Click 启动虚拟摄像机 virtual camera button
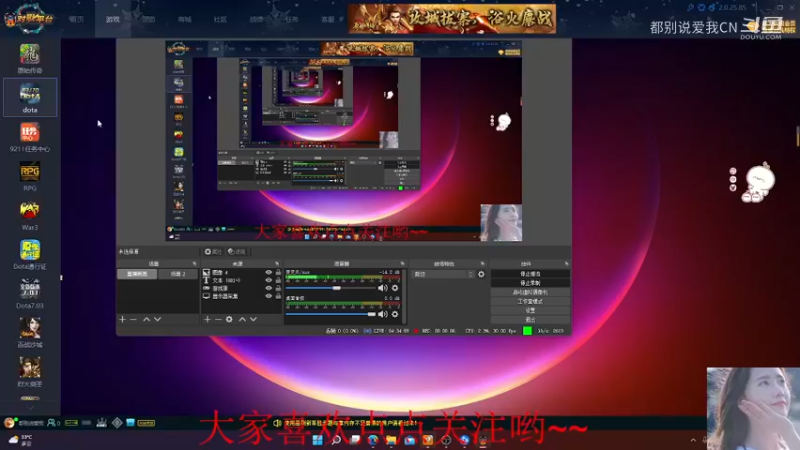The width and height of the screenshot is (800, 450). 530,292
